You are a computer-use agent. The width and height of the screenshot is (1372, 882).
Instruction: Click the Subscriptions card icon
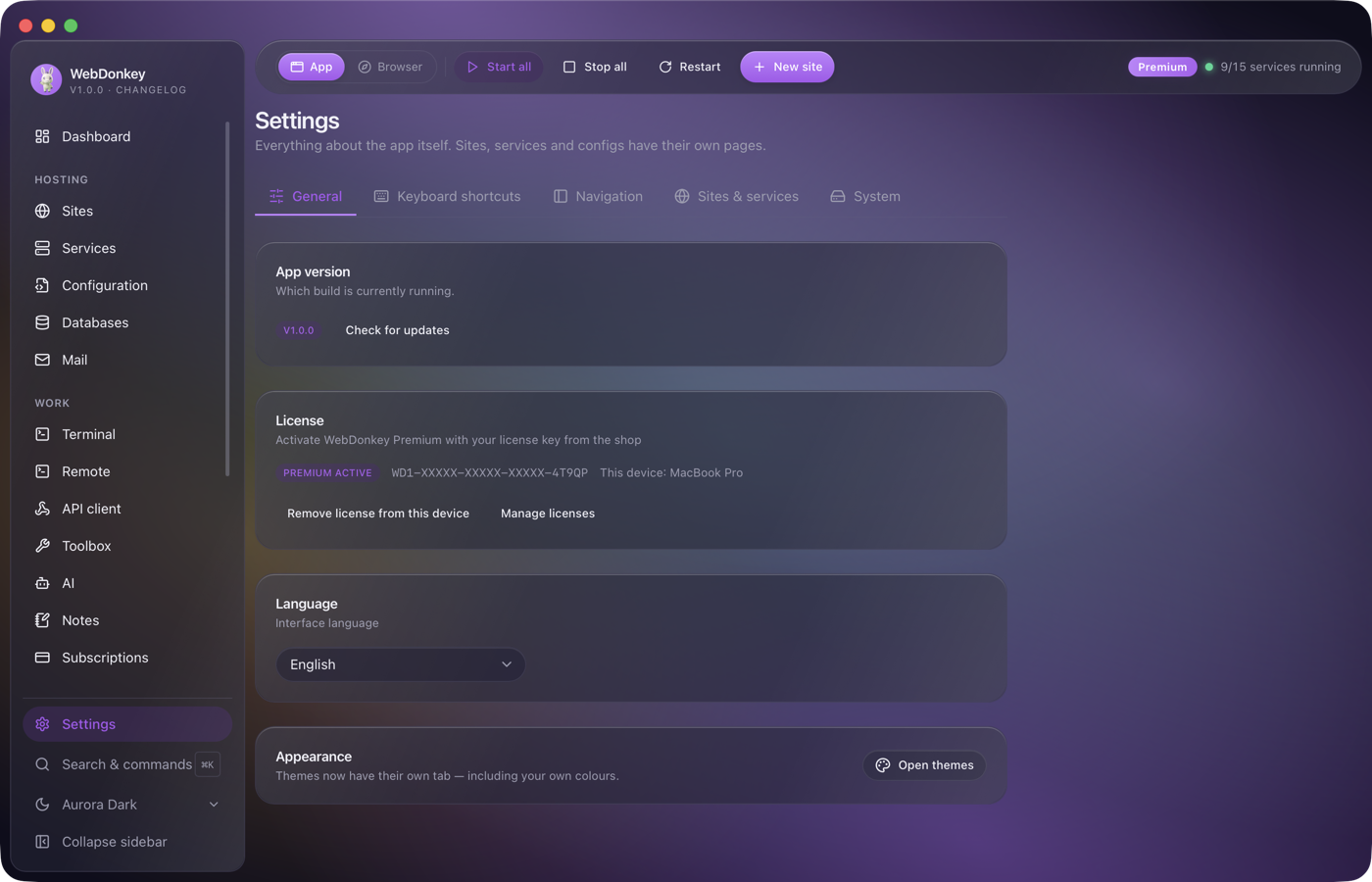pyautogui.click(x=42, y=658)
